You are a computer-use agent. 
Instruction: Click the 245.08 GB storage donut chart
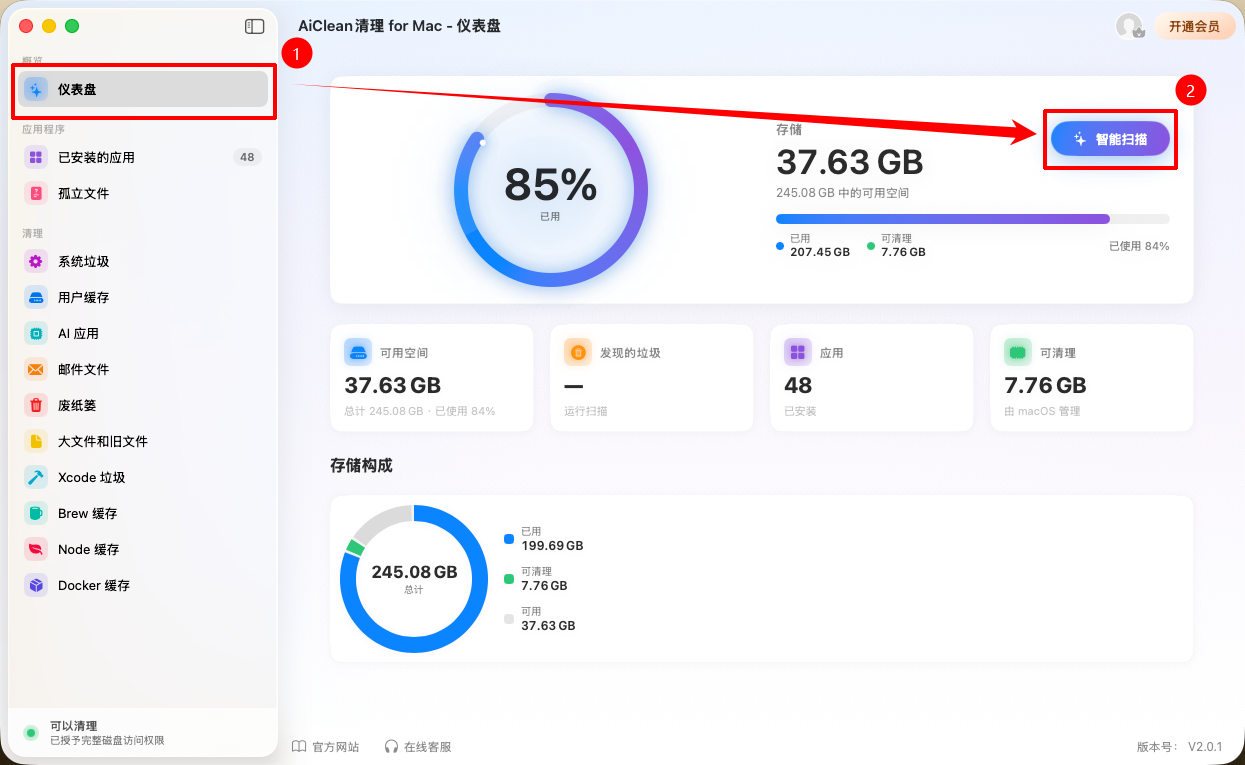coord(414,579)
